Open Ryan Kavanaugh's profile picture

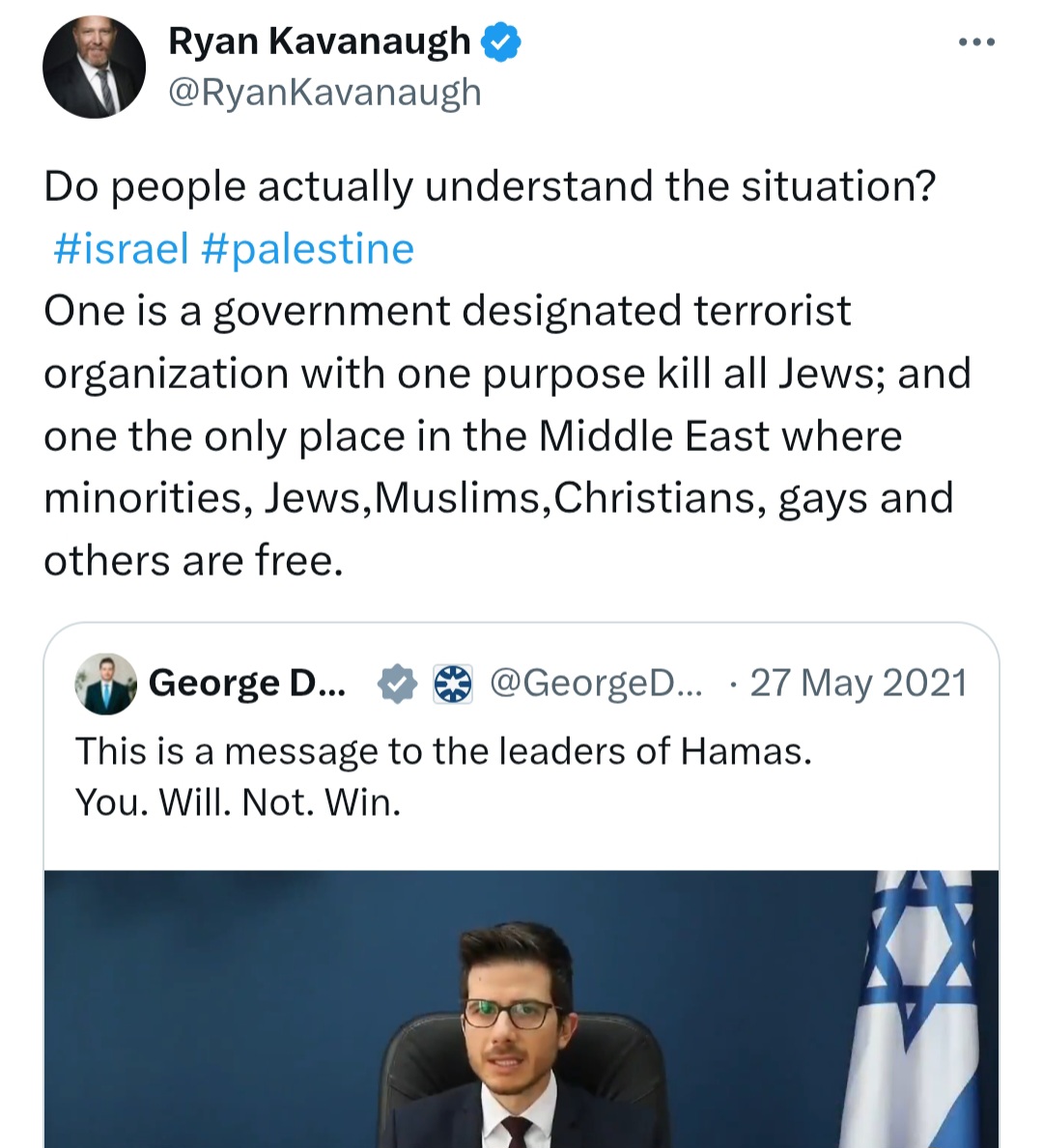click(x=94, y=68)
